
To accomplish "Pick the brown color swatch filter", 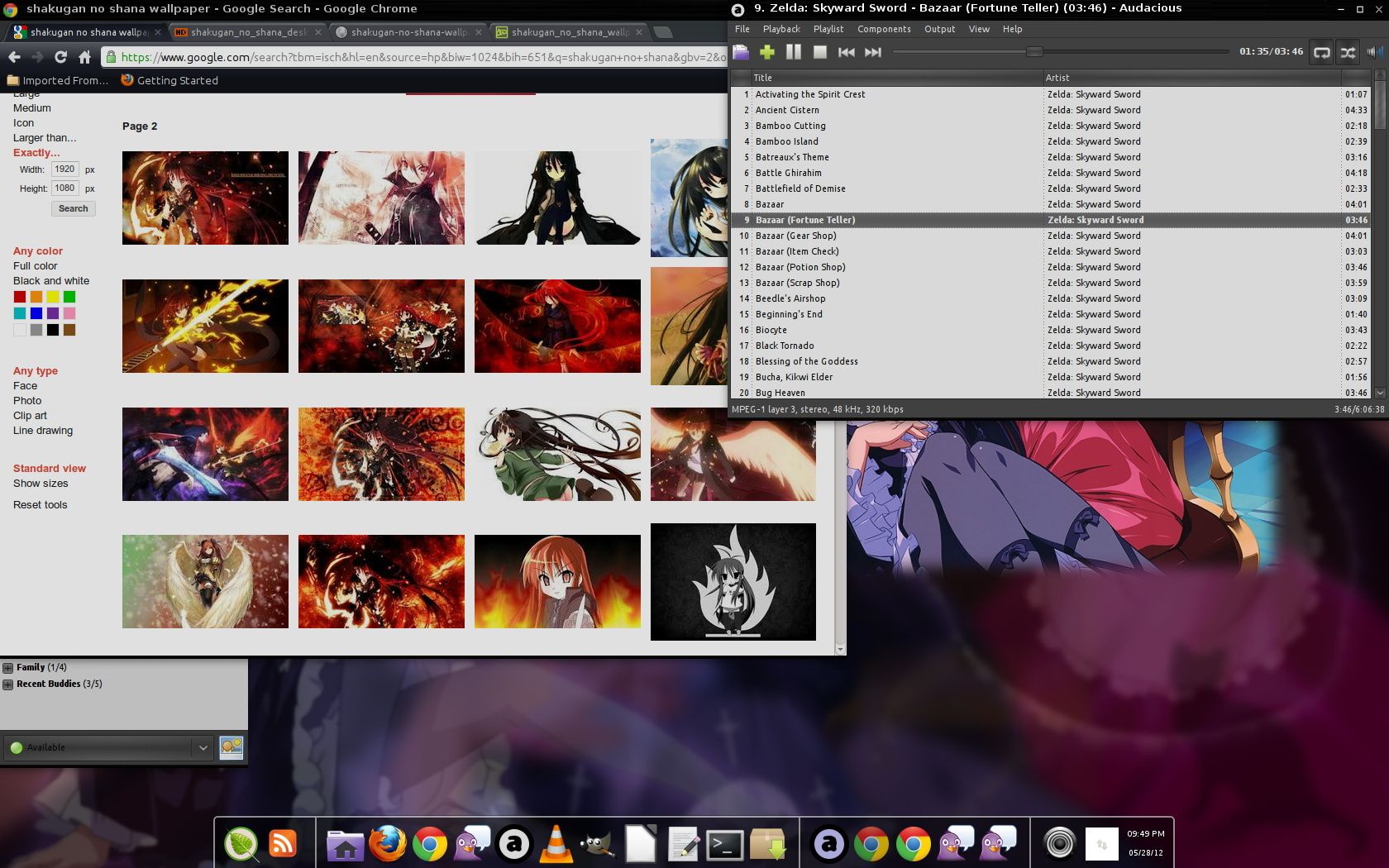I will (x=69, y=330).
